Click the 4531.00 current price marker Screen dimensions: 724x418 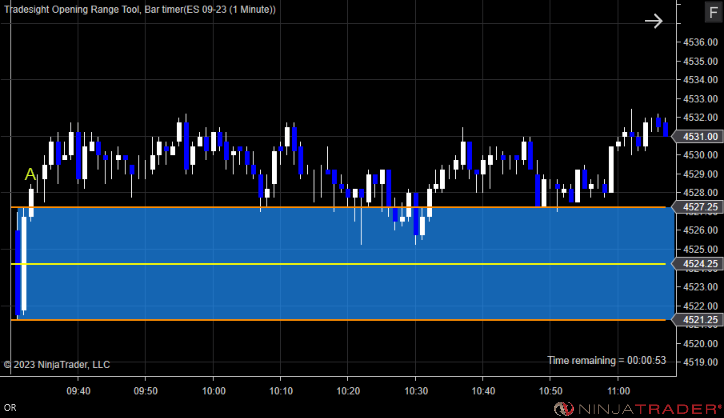pos(697,137)
